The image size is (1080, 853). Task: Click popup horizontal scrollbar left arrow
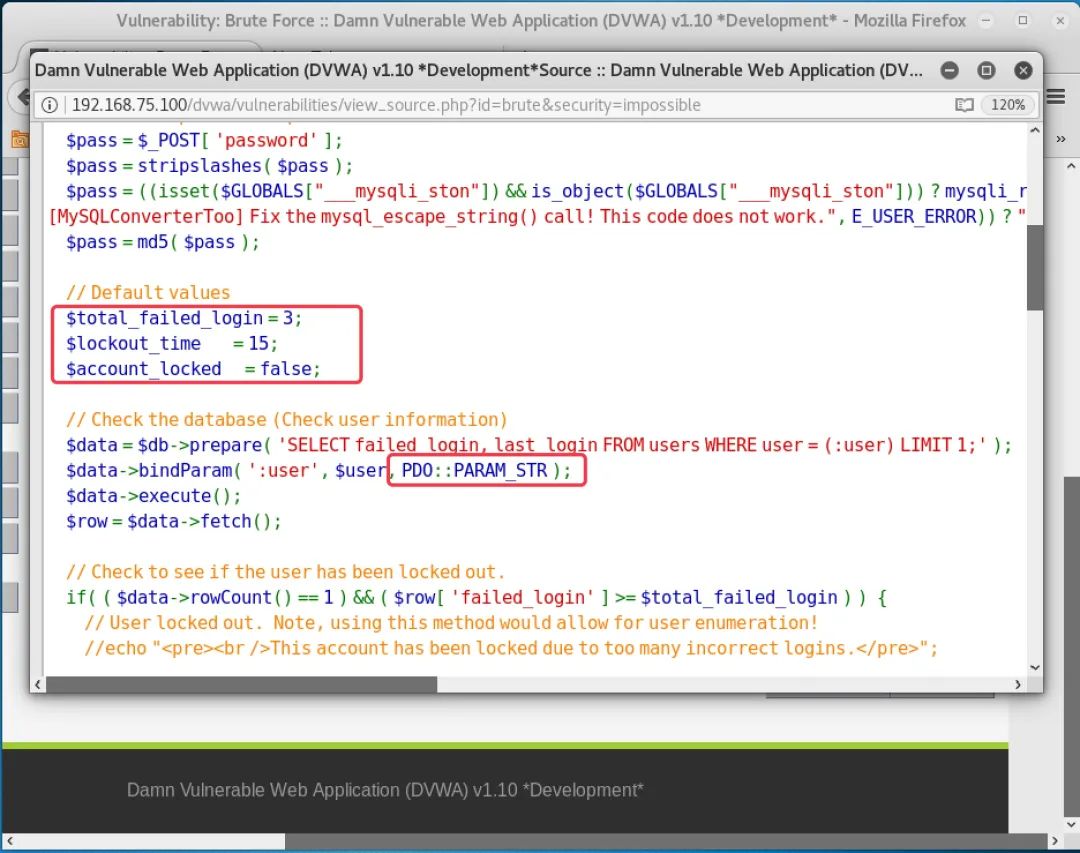tap(38, 684)
